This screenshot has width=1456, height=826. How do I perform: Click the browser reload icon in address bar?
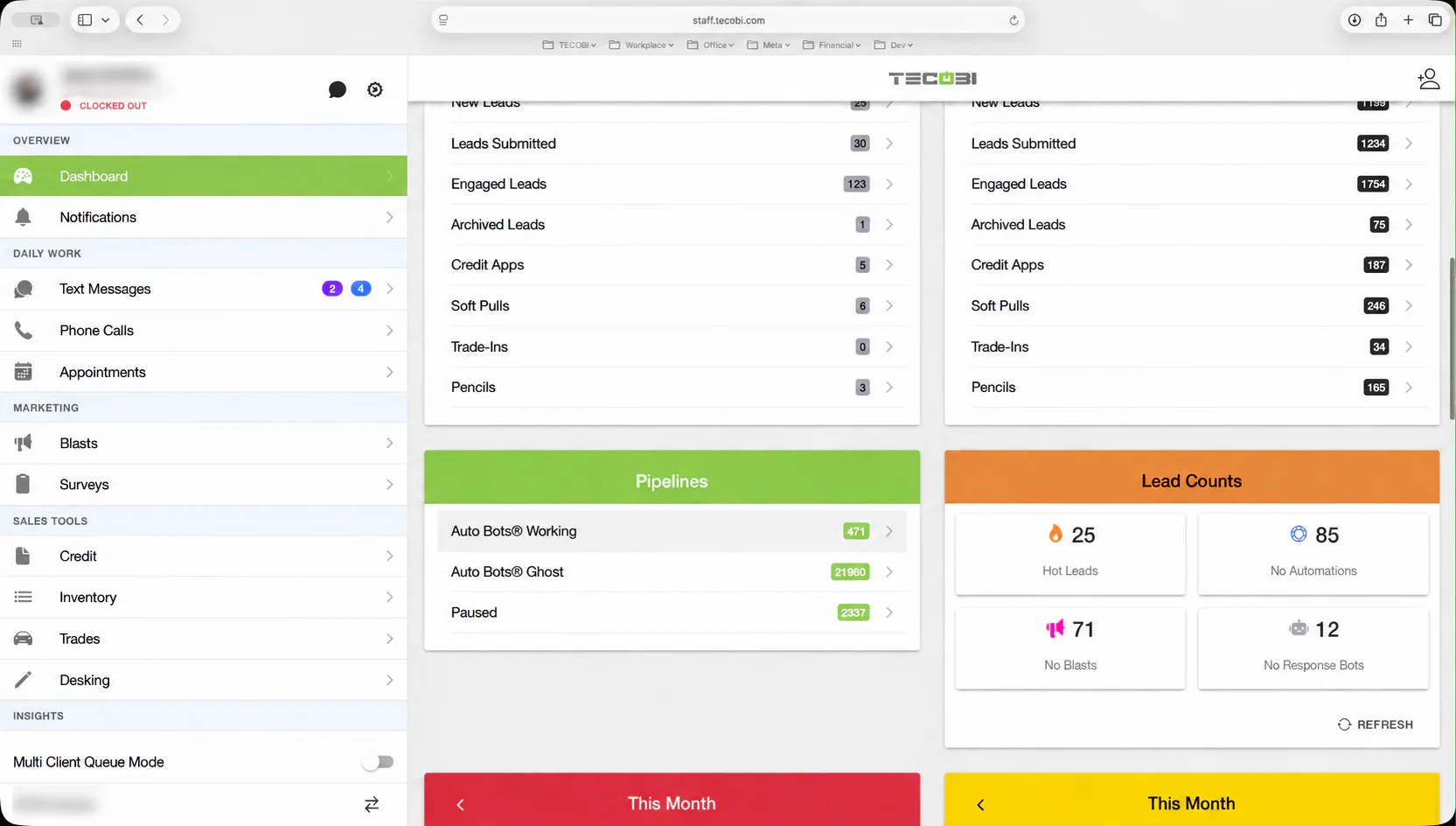[1014, 20]
